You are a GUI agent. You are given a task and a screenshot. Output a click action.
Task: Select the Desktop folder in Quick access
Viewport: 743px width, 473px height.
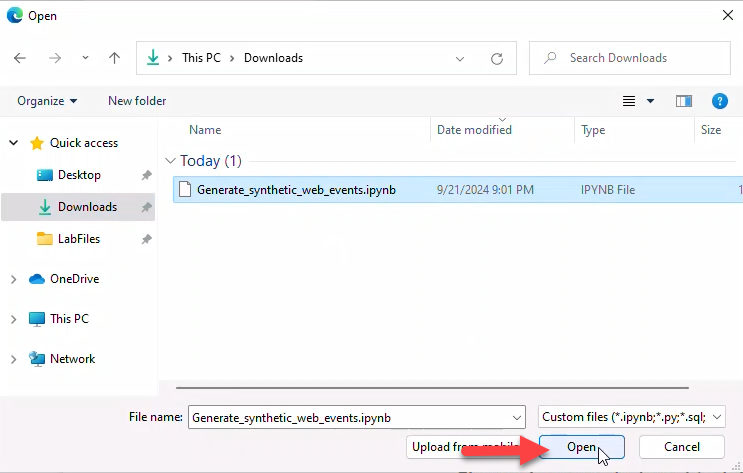(x=79, y=175)
